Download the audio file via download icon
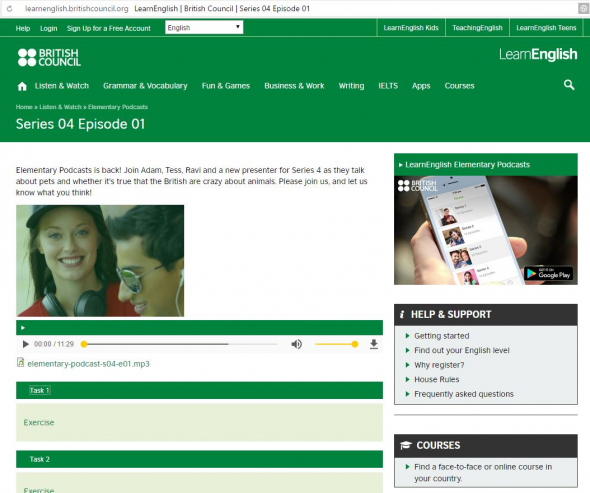The image size is (590, 493). click(x=374, y=344)
